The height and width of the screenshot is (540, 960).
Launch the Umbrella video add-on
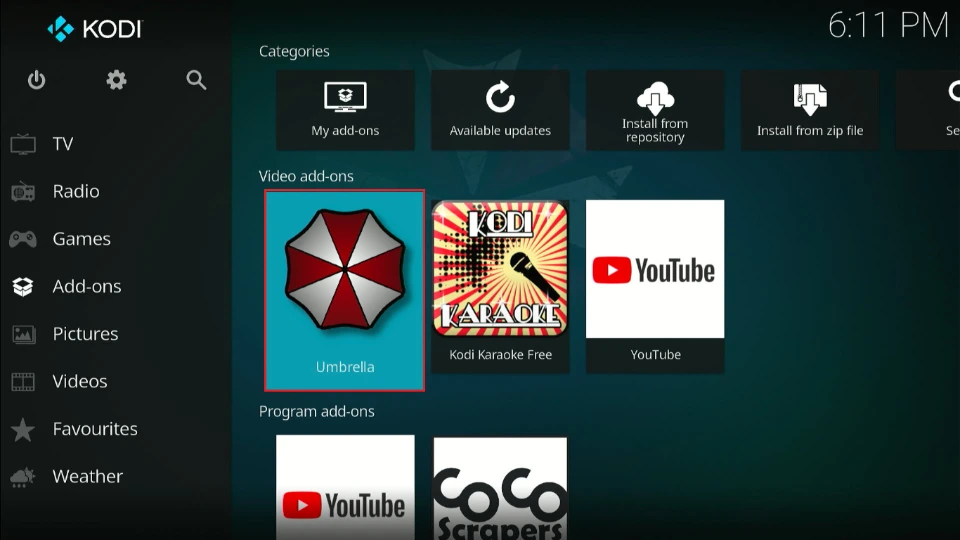(x=345, y=290)
